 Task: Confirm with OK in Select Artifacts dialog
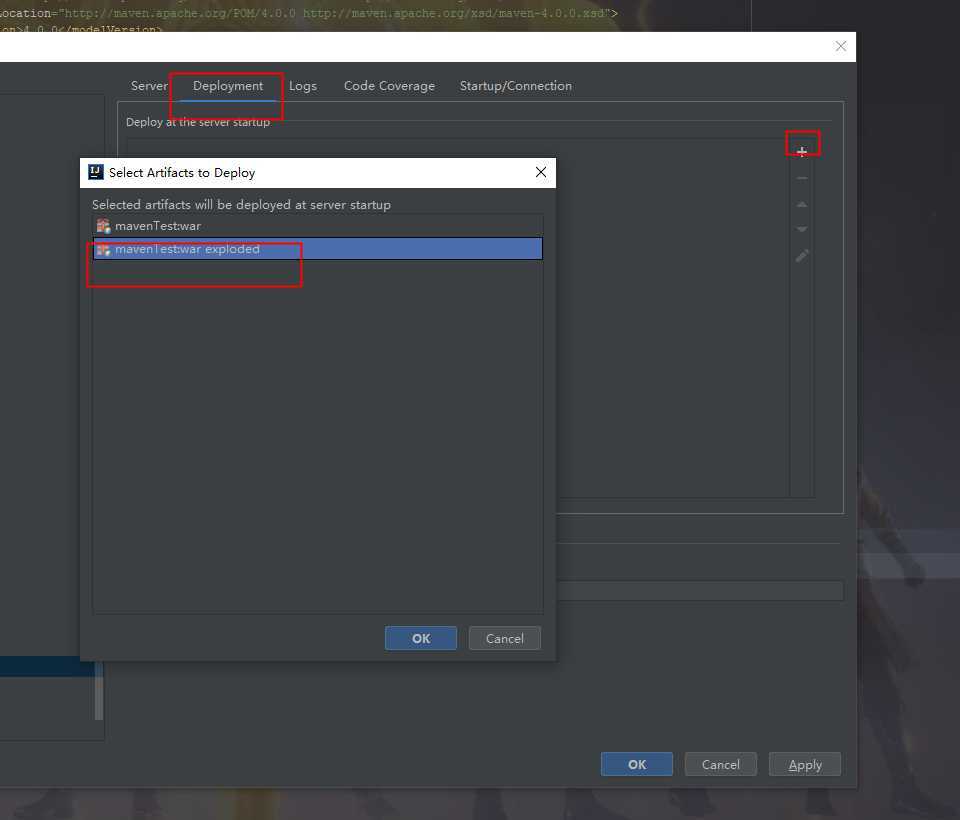(x=421, y=638)
